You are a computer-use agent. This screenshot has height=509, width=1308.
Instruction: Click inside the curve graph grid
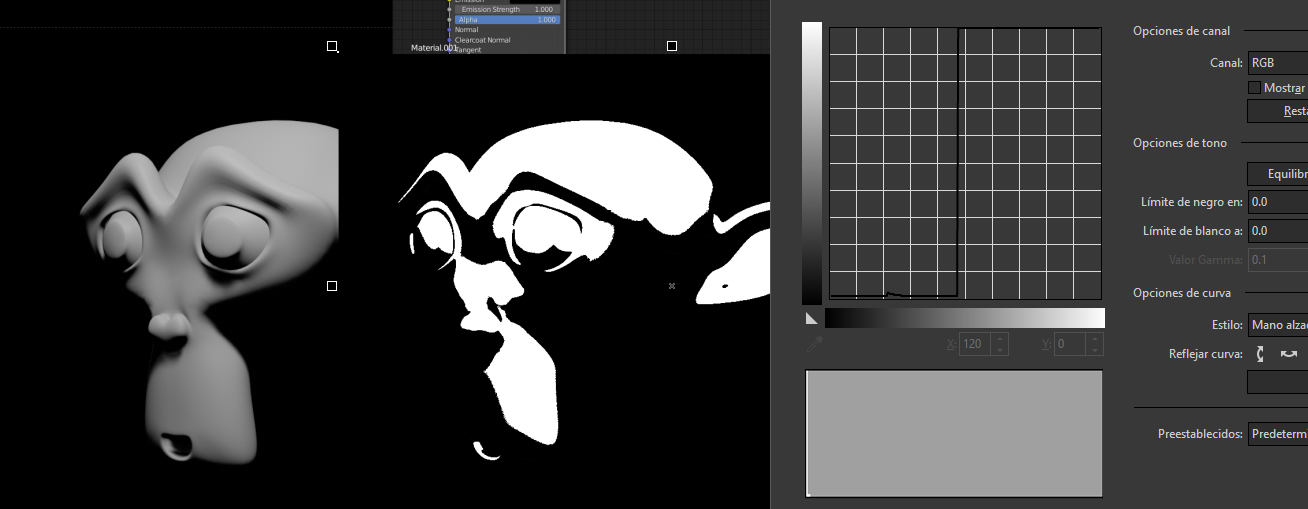point(965,163)
